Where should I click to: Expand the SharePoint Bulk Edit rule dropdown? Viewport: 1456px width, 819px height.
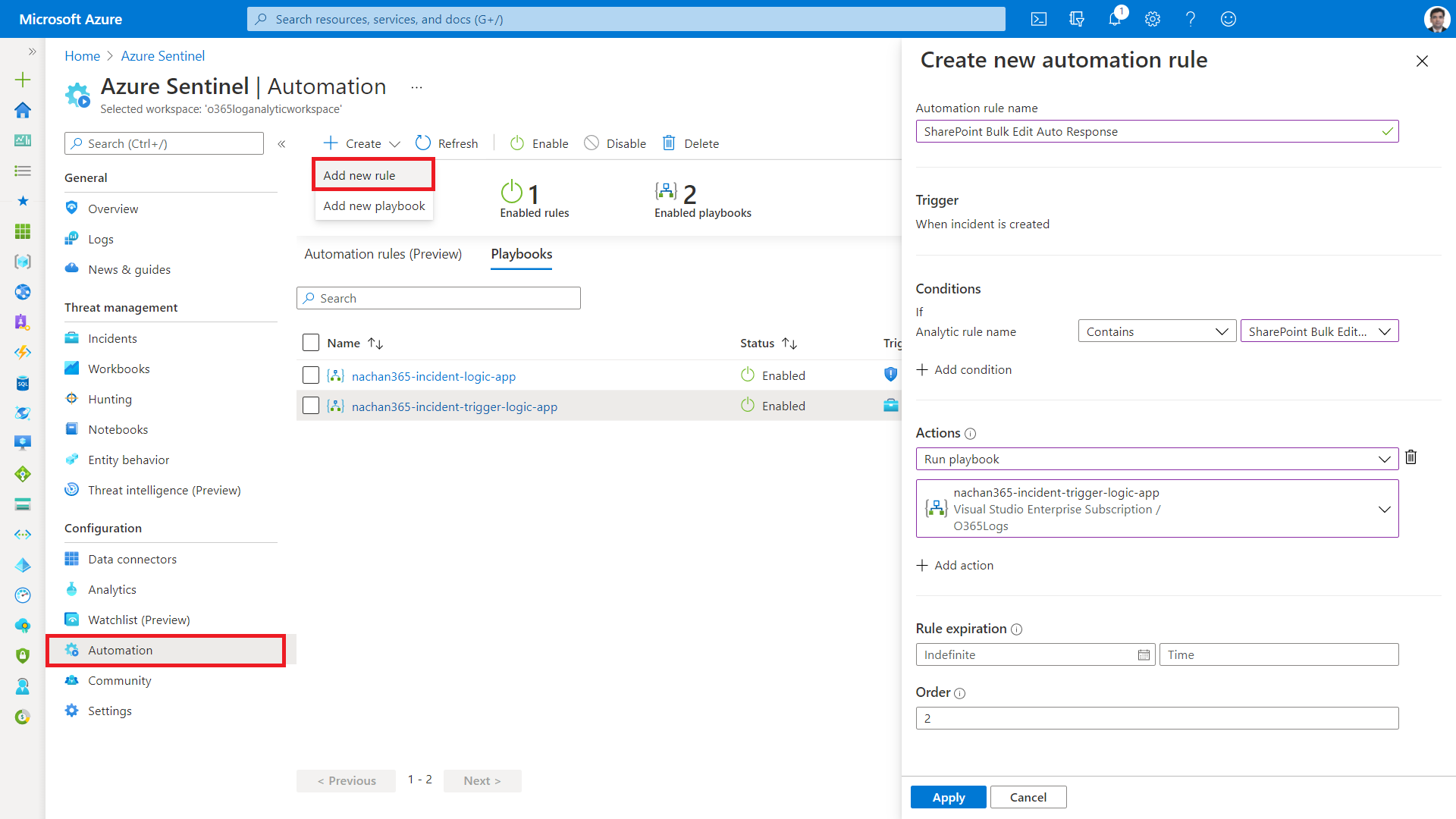click(x=1319, y=331)
